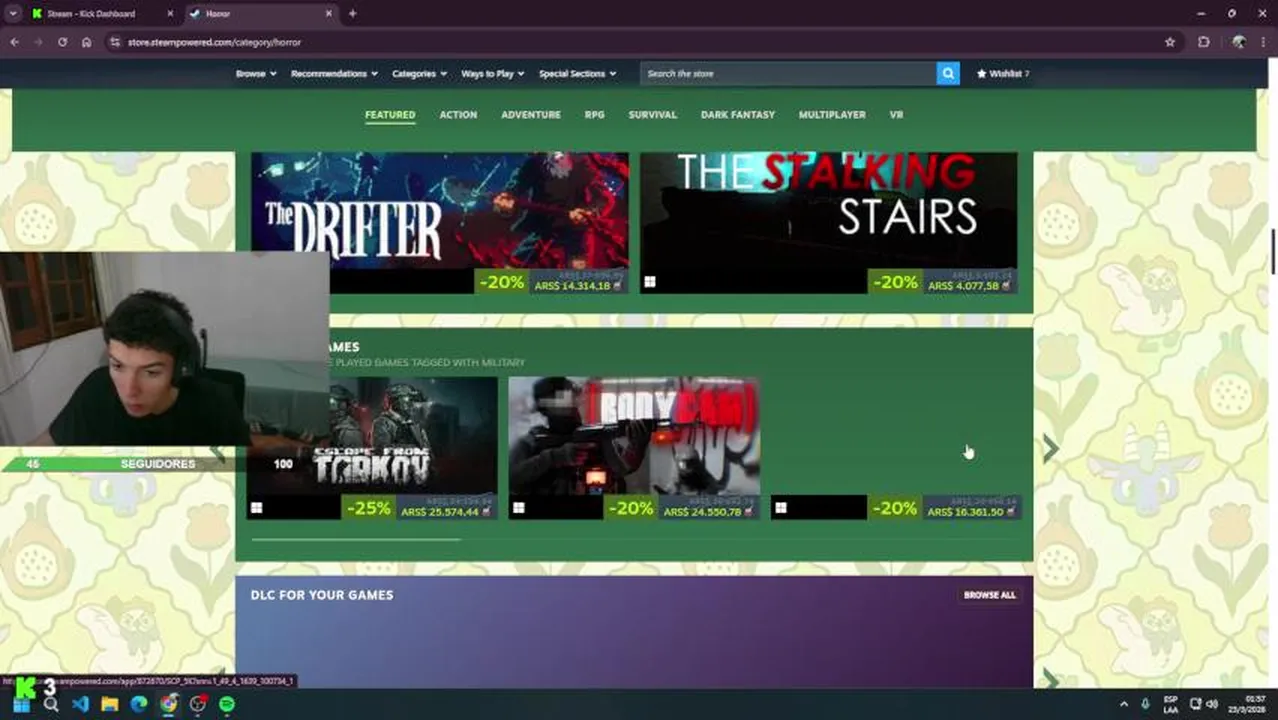This screenshot has width=1278, height=720.
Task: View site information icon in address bar
Action: pos(115,42)
